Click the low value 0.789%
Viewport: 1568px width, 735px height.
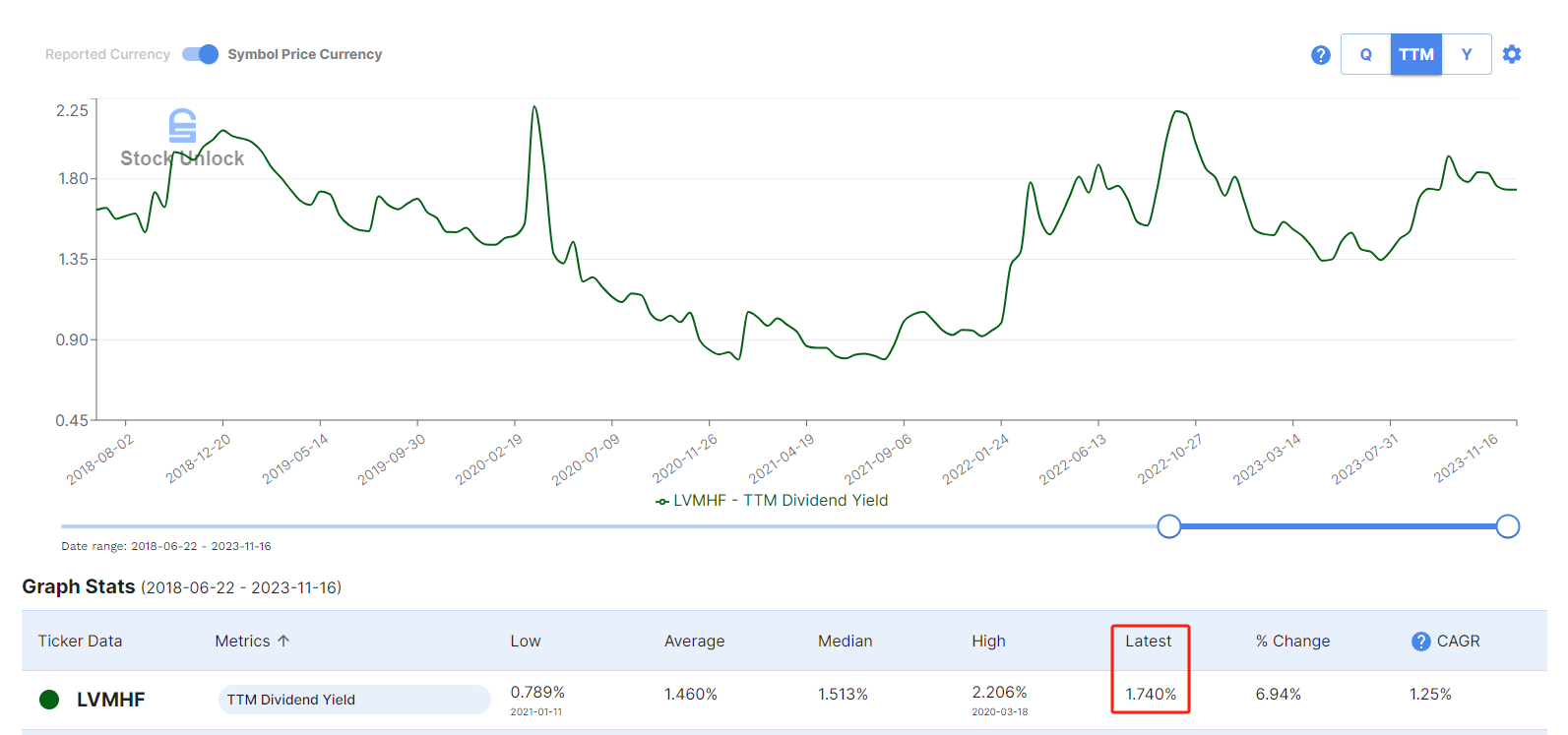click(x=537, y=693)
